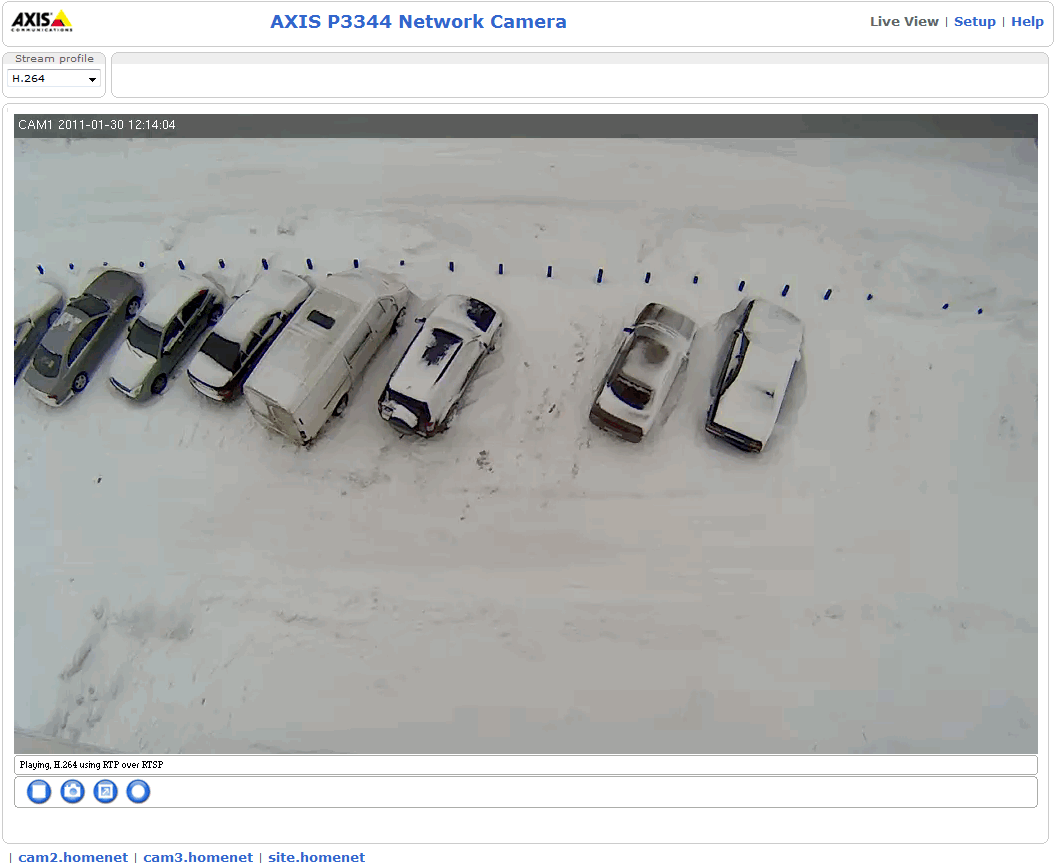This screenshot has width=1055, height=865.
Task: Click the empty panel beside Stream profile
Action: coord(579,80)
